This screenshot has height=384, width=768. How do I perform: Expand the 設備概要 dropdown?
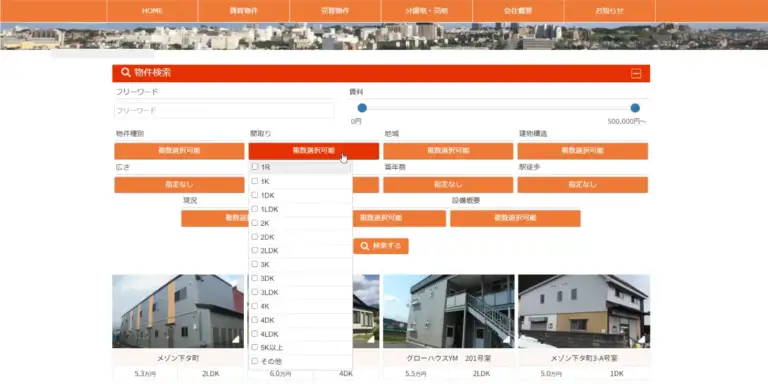coord(515,218)
